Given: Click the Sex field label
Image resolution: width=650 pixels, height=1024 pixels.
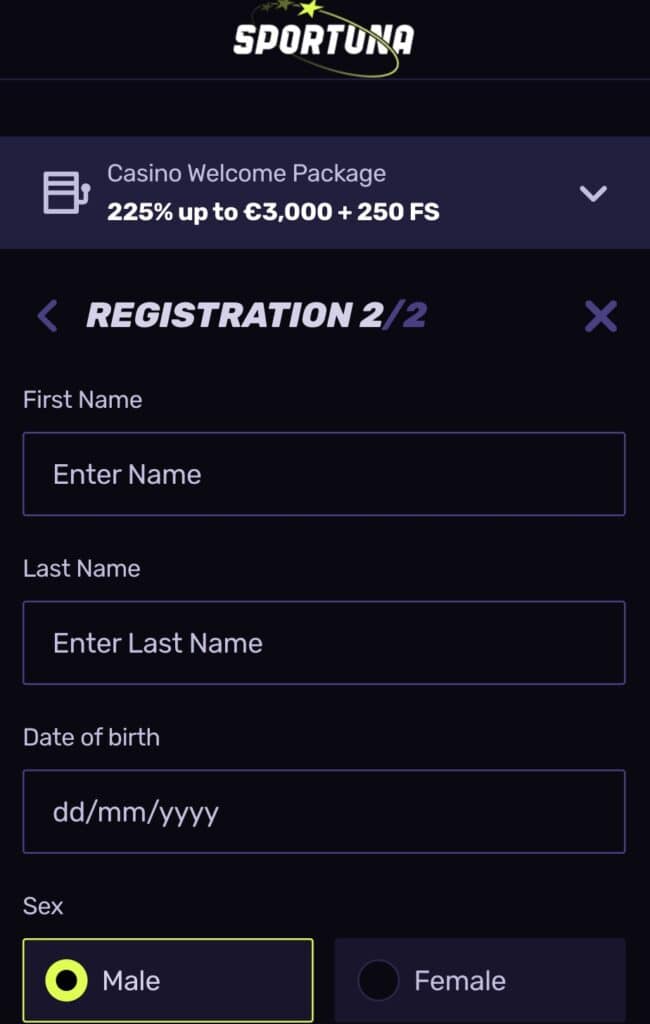Looking at the screenshot, I should point(43,906).
